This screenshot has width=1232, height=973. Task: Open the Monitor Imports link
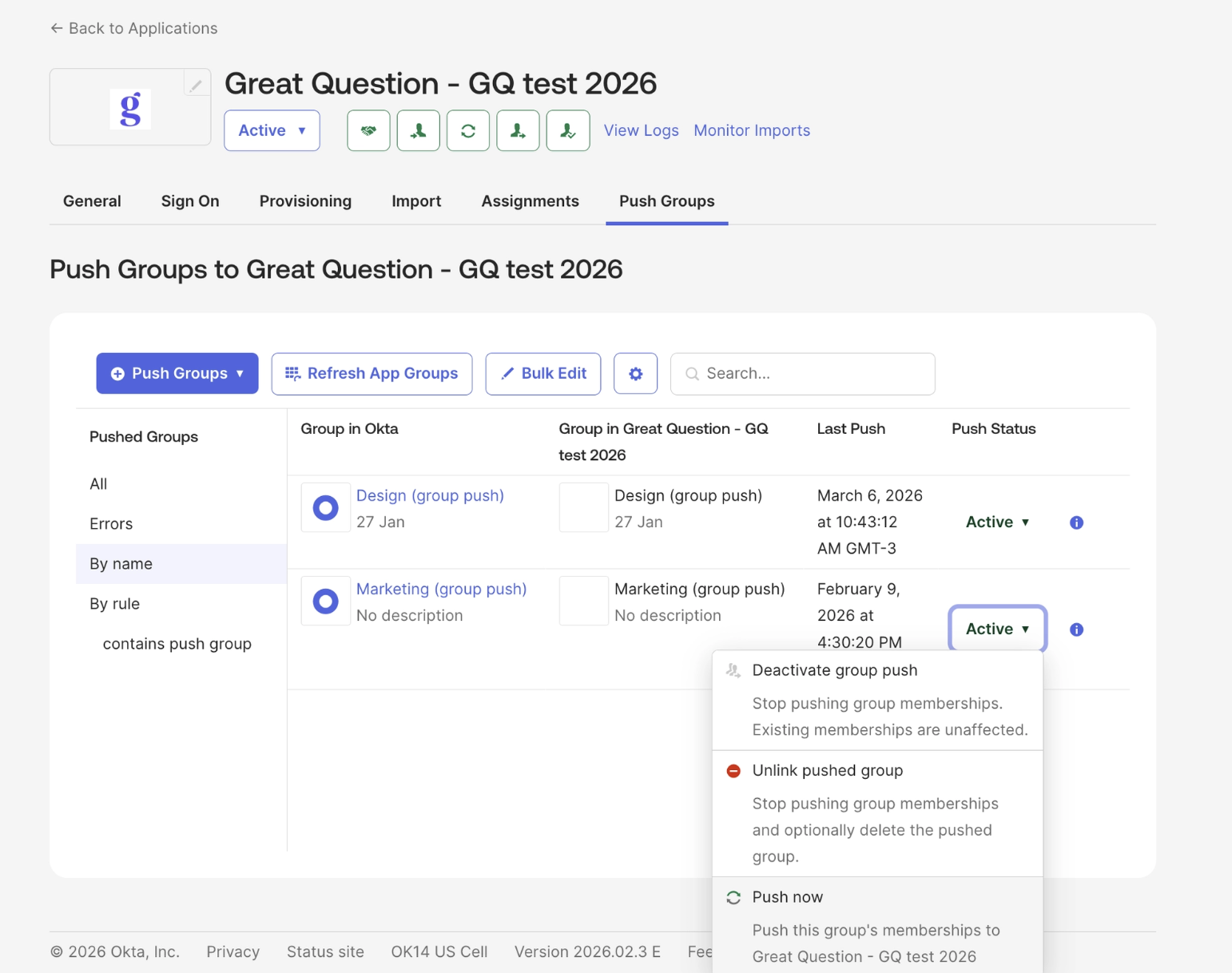pos(752,130)
